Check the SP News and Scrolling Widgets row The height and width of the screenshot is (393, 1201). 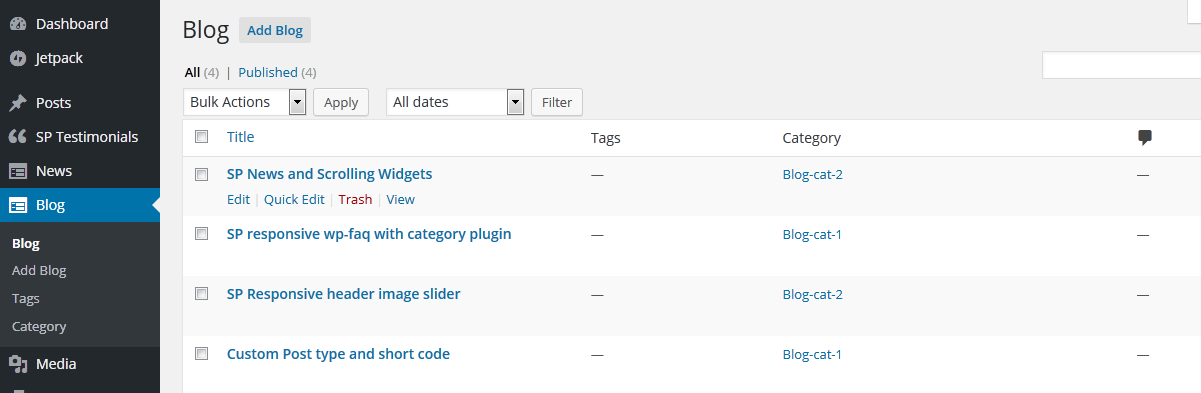[x=201, y=174]
